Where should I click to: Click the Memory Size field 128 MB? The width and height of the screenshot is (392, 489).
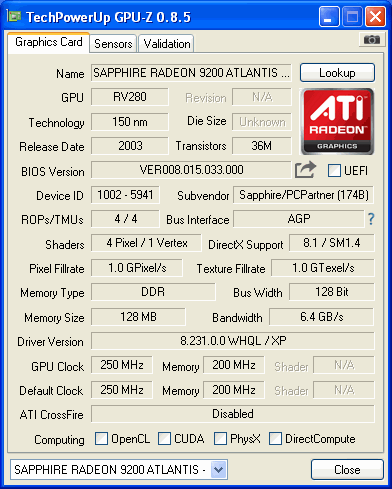pyautogui.click(x=138, y=317)
